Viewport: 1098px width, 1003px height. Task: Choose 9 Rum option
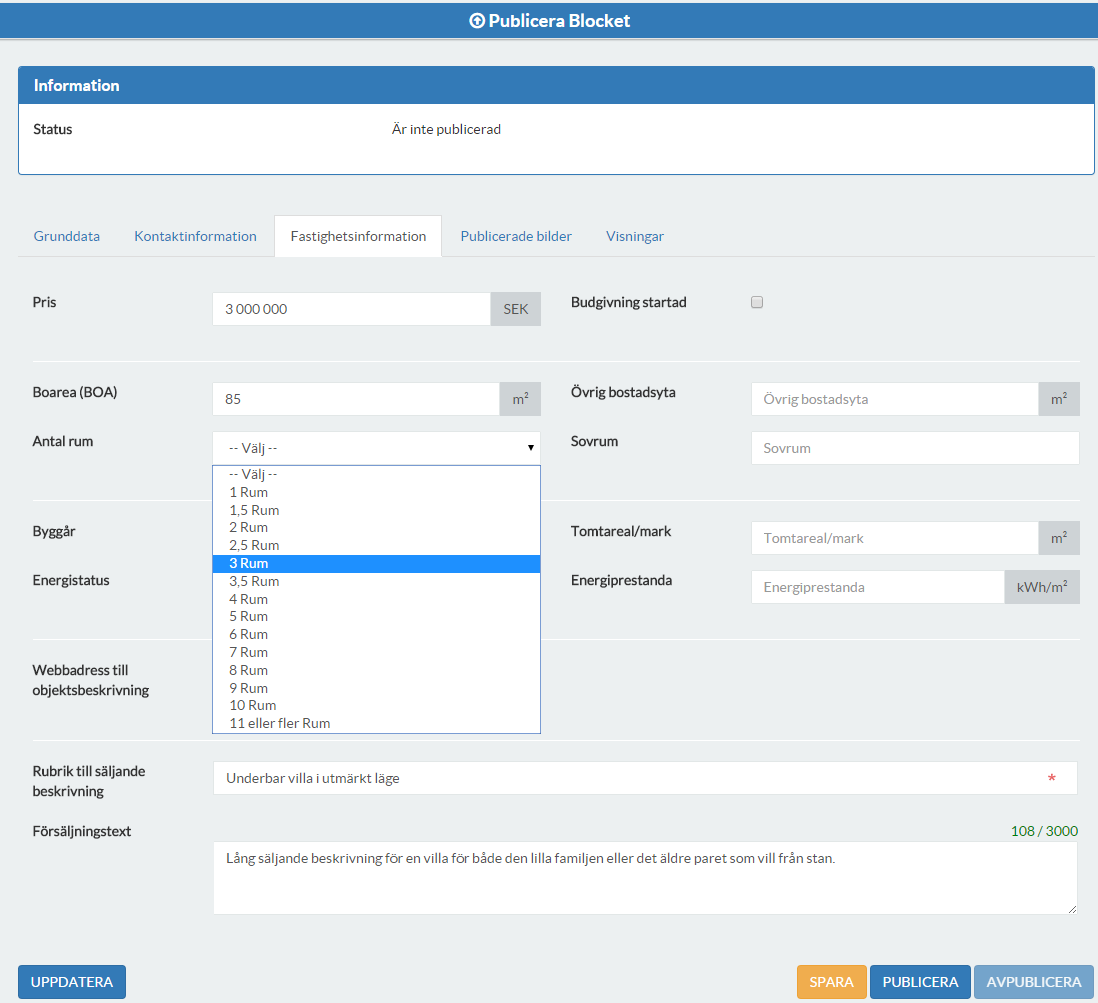point(377,688)
